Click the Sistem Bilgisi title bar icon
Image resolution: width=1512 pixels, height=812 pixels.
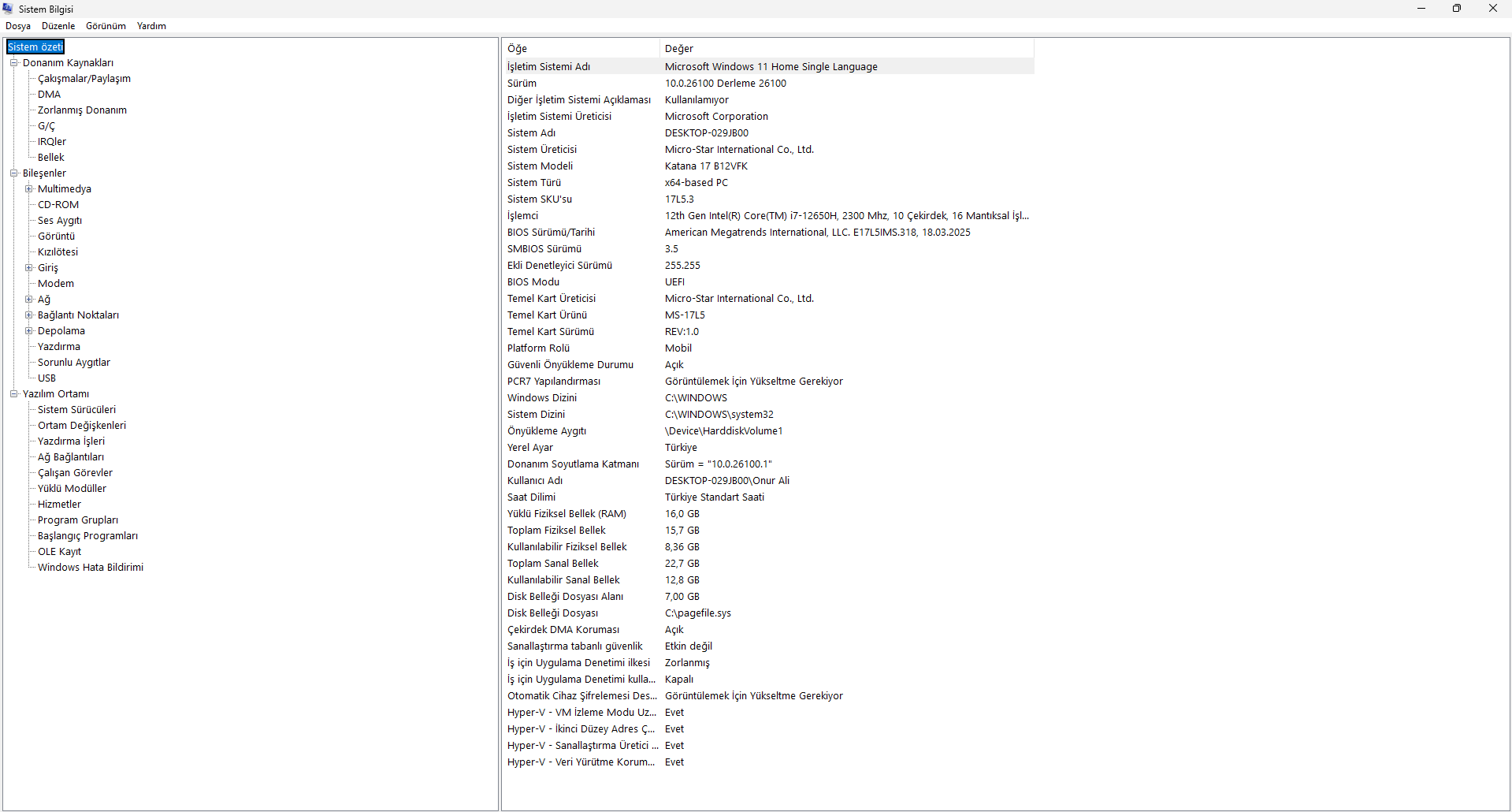coord(8,9)
